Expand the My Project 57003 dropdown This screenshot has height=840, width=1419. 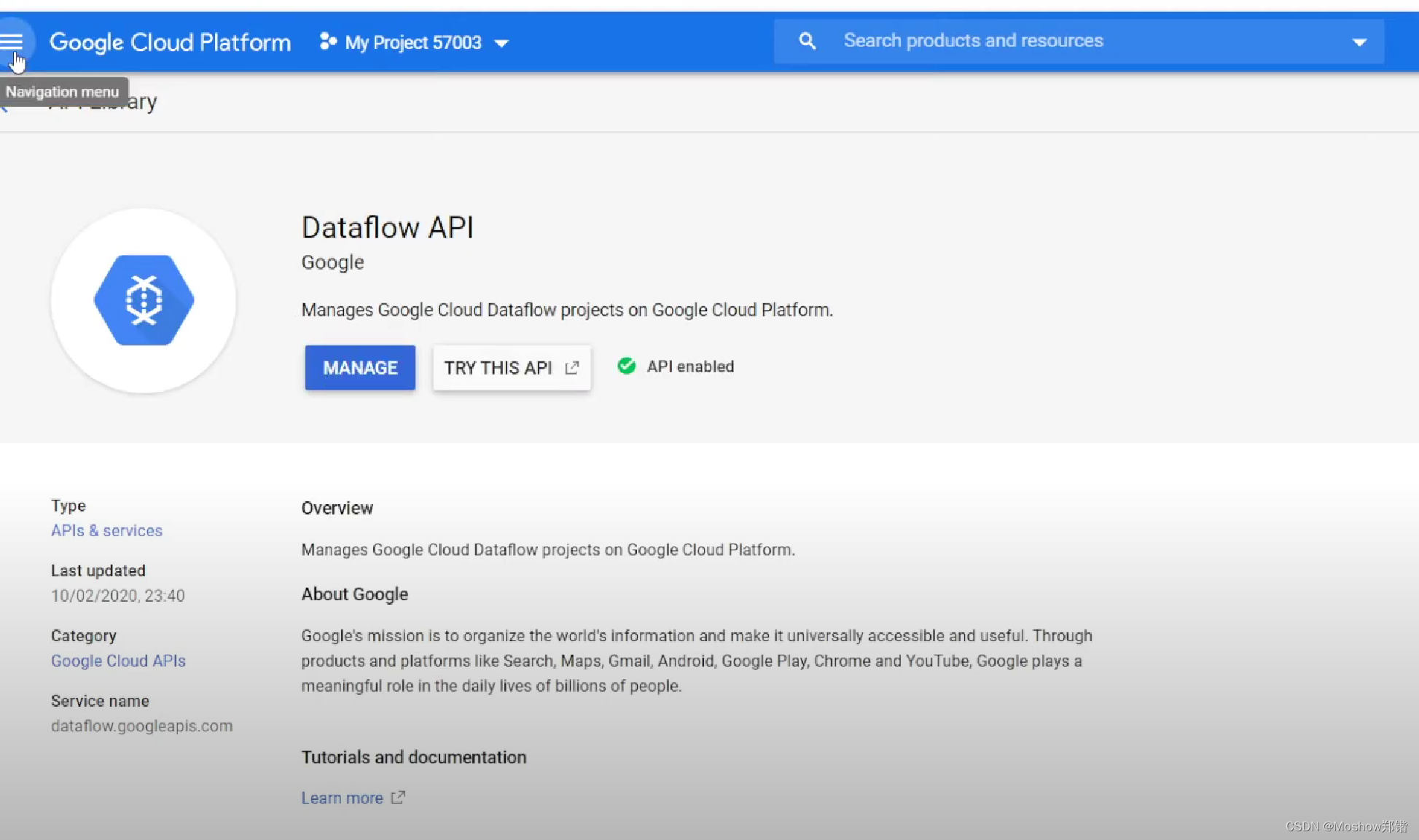(x=501, y=43)
